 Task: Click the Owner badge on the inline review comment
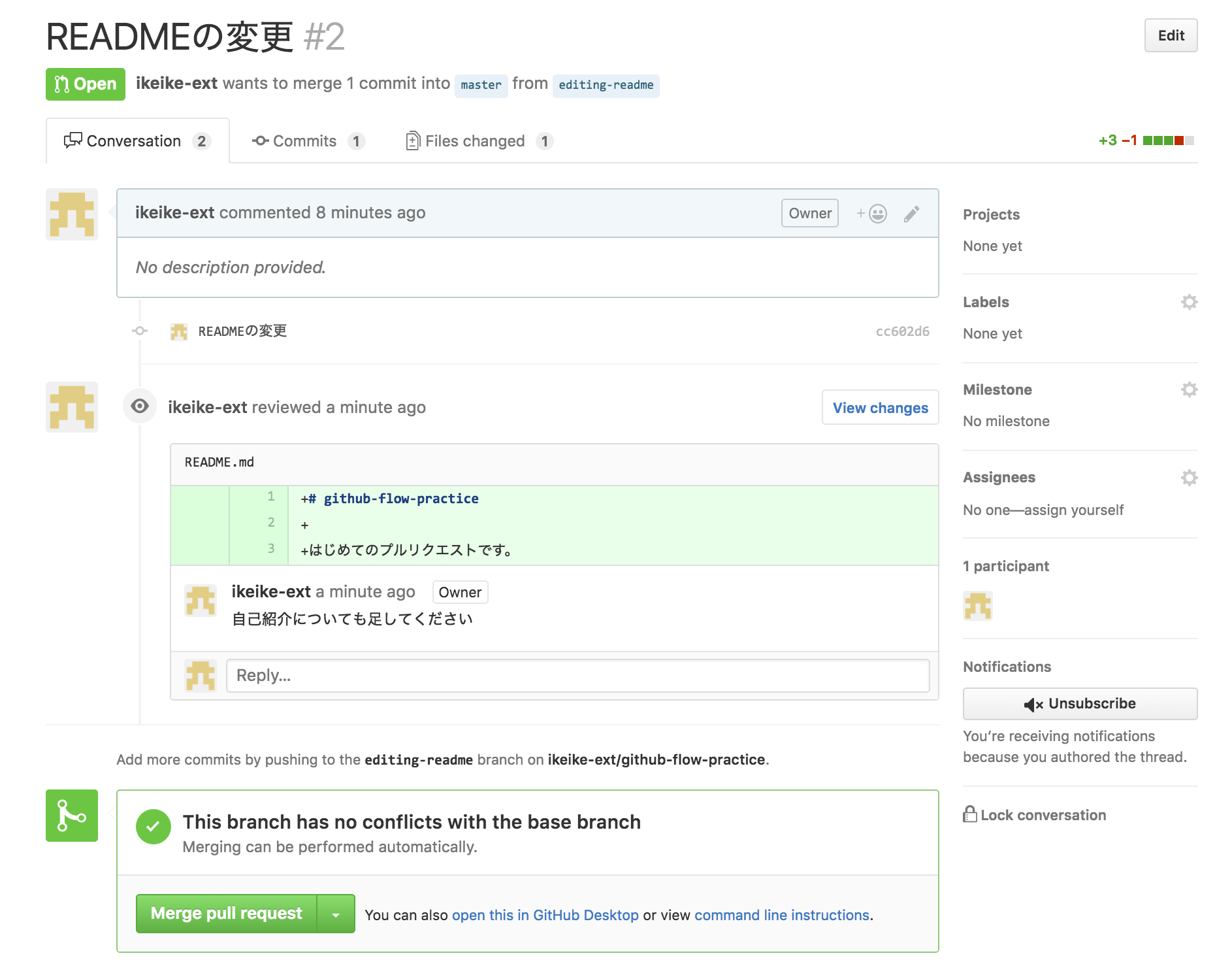[460, 592]
